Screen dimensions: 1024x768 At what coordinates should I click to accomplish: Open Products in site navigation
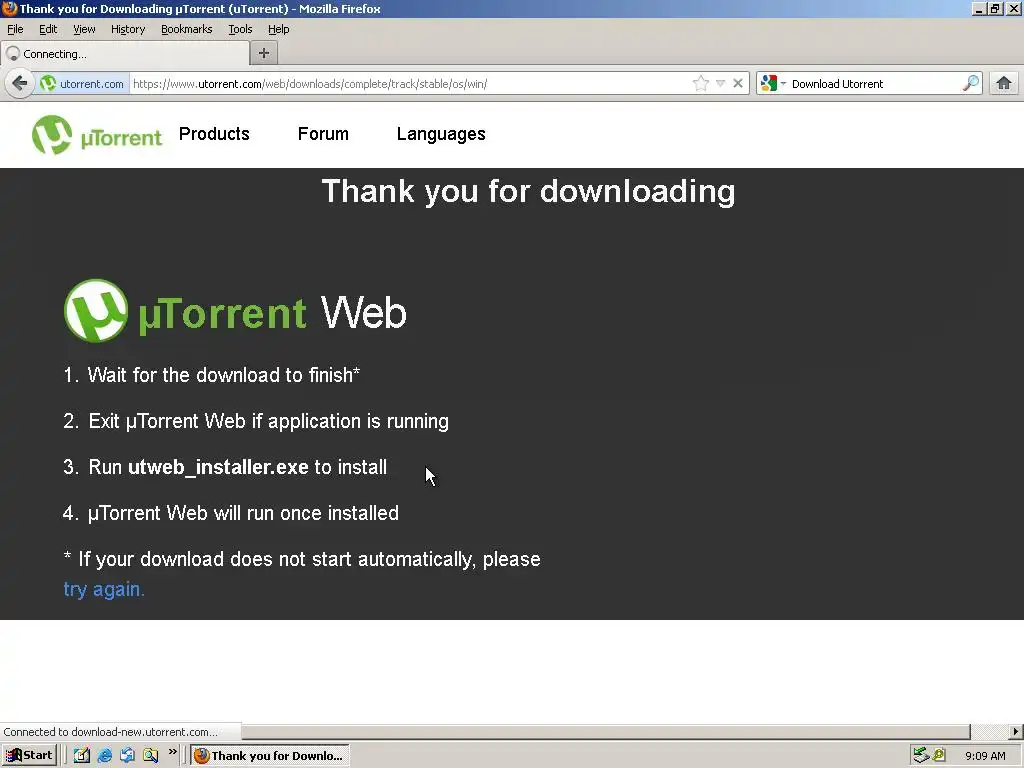[x=214, y=134]
